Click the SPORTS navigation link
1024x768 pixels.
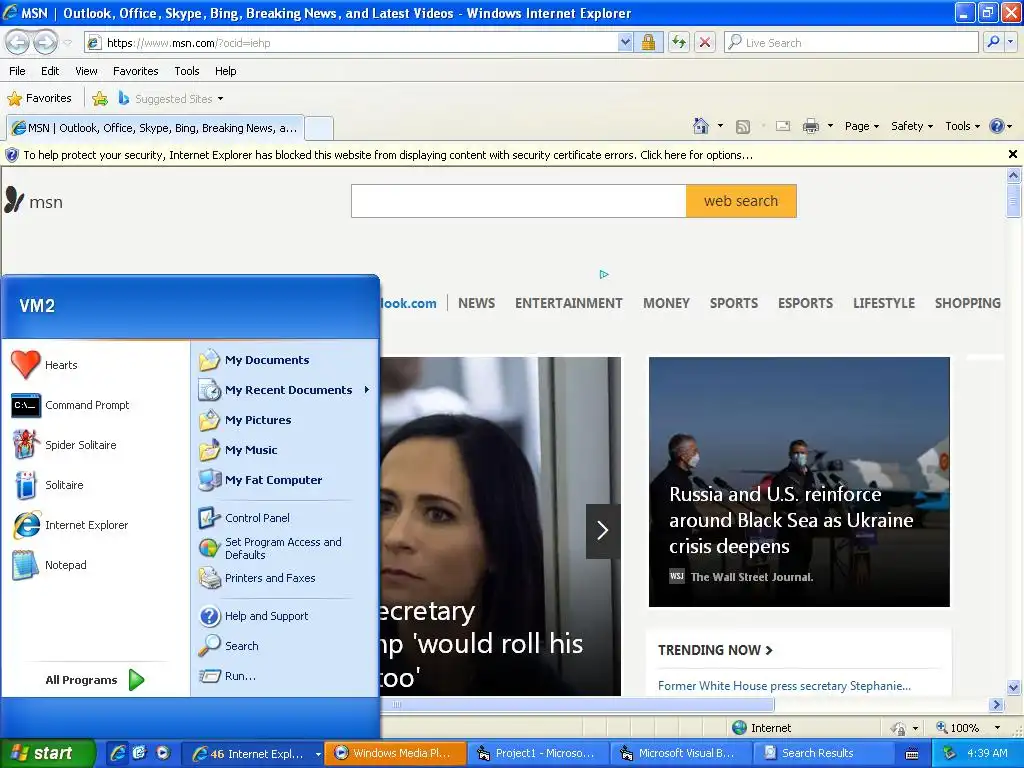coord(733,304)
